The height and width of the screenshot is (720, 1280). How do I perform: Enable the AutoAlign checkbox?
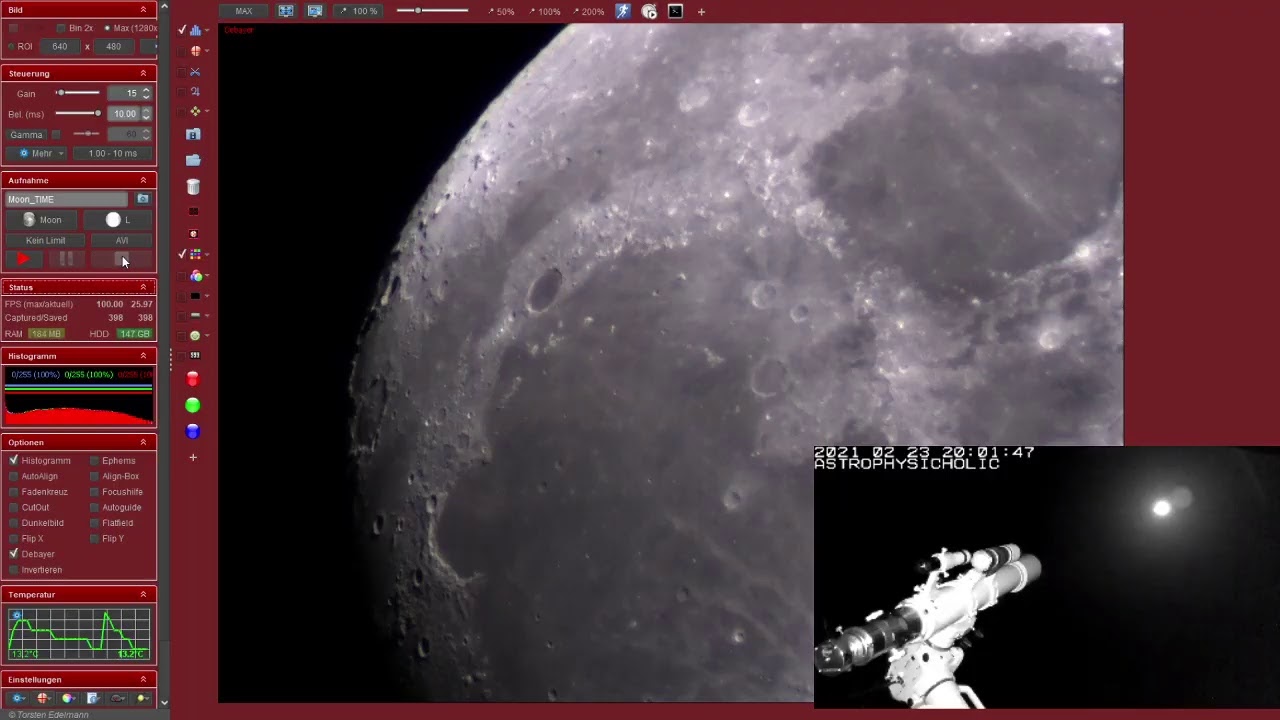[x=14, y=476]
